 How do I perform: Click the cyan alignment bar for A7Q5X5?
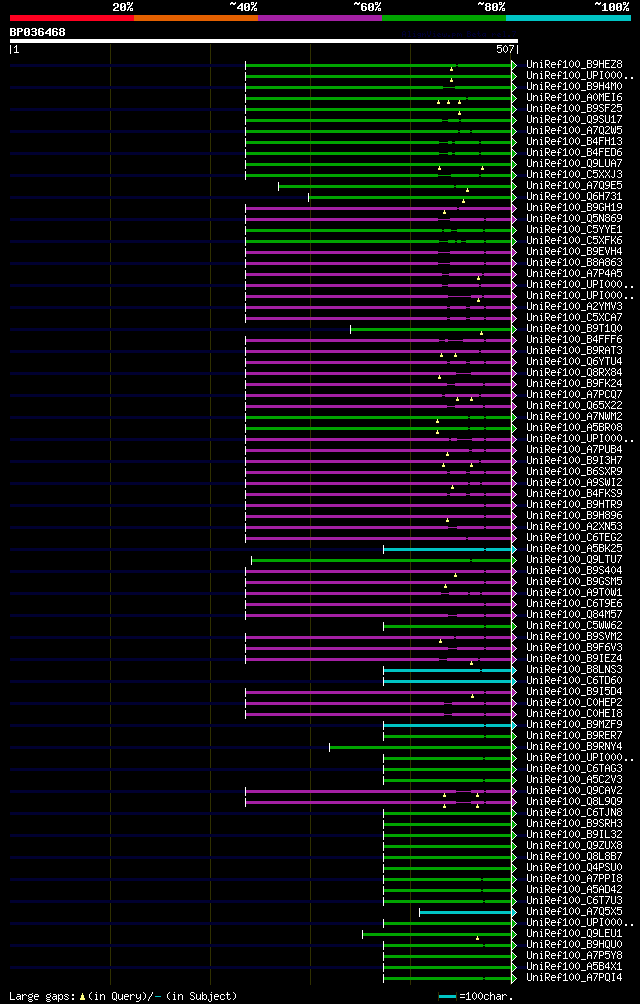[465, 912]
